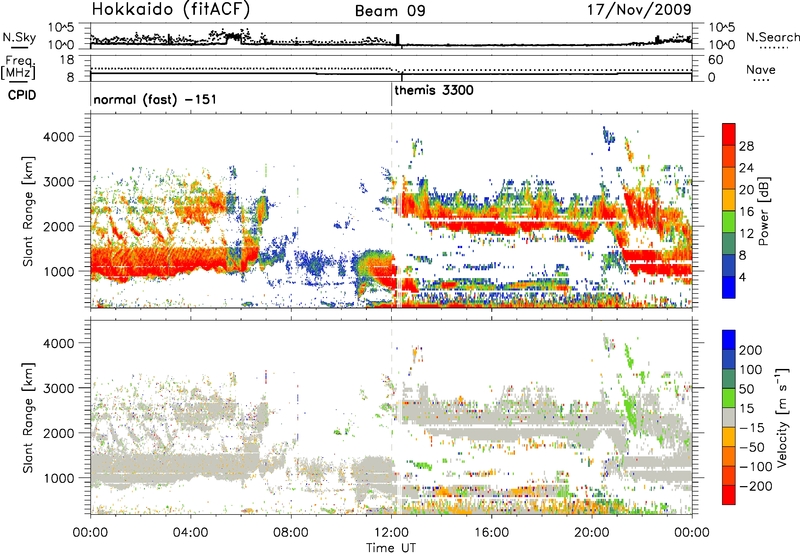Click the 'N.Sky' legend label

pyautogui.click(x=19, y=37)
